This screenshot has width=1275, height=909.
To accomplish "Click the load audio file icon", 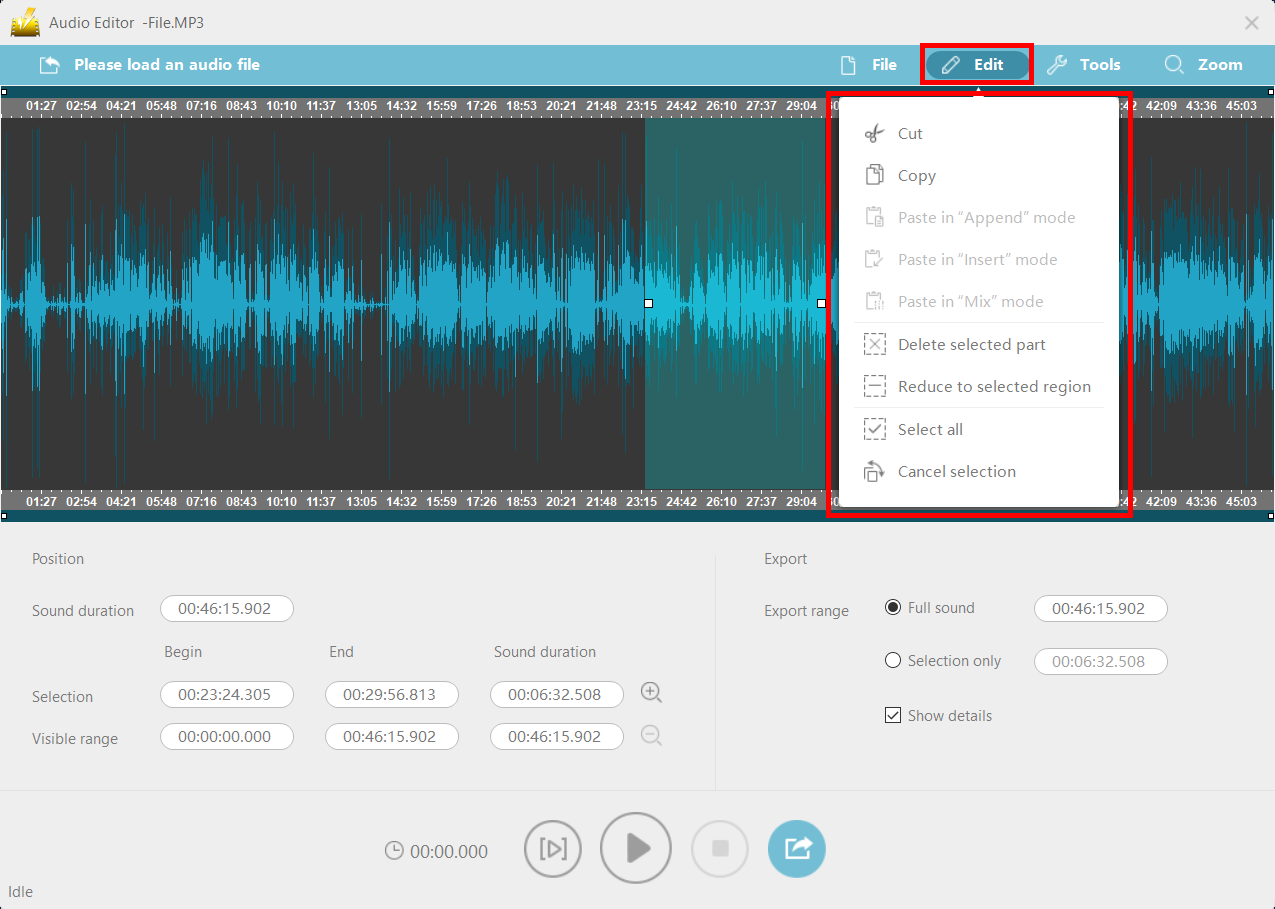I will point(50,64).
